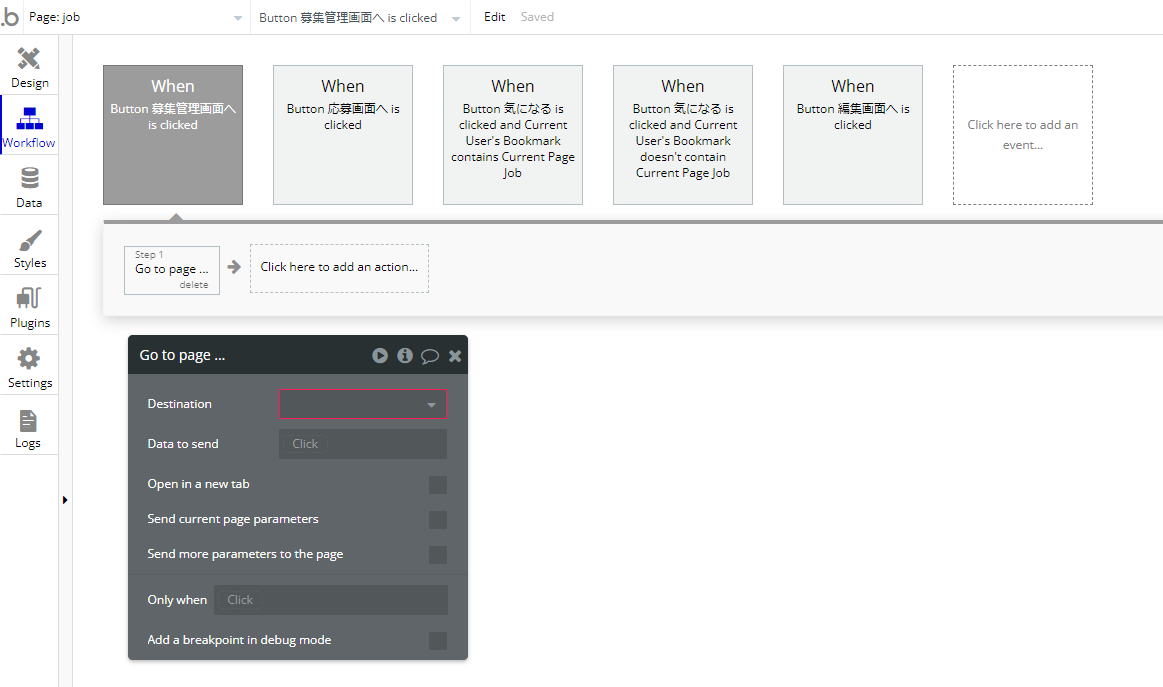Select the Button 編集画面へ is clicked event

point(852,134)
